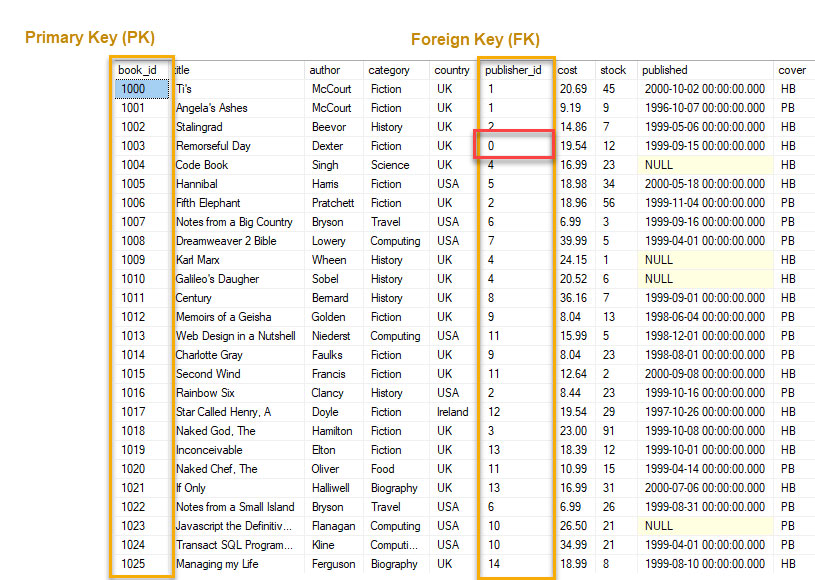Image resolution: width=815 pixels, height=580 pixels.
Task: Click the author cell Pratchett
Action: (331, 203)
